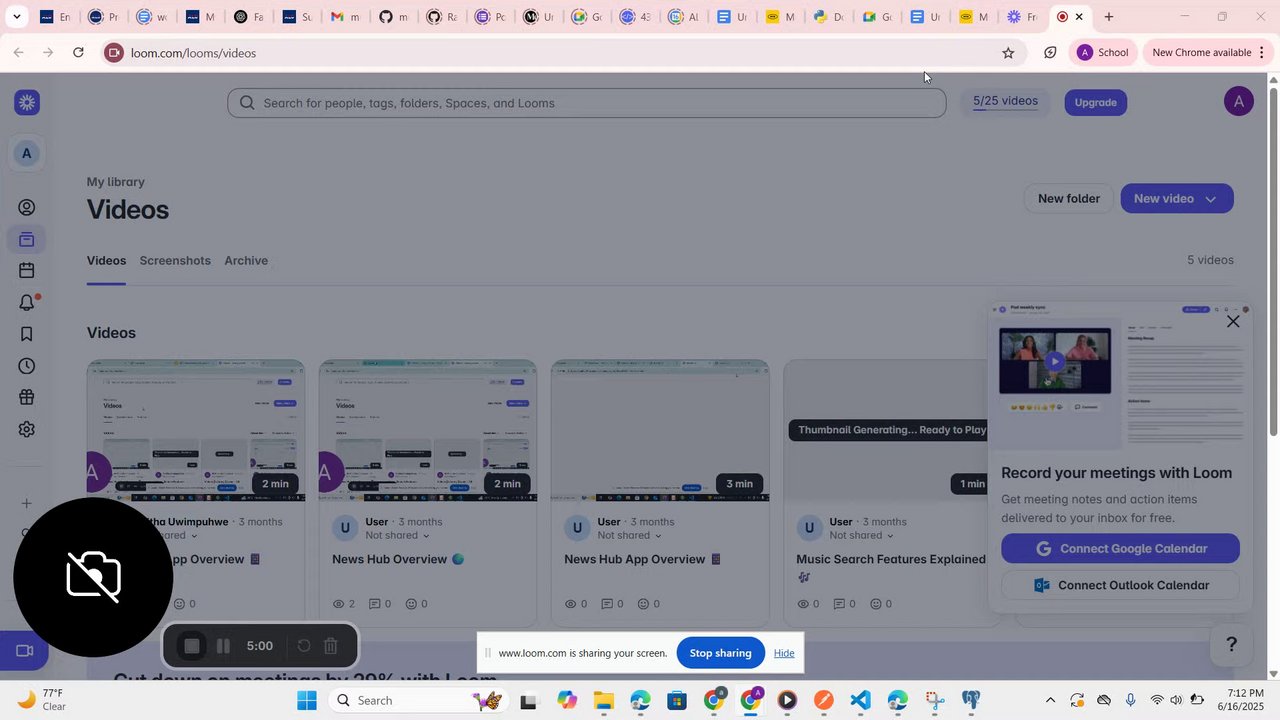Open the Earn free videos gift icon
Screen dimensions: 1280x720
(27, 398)
